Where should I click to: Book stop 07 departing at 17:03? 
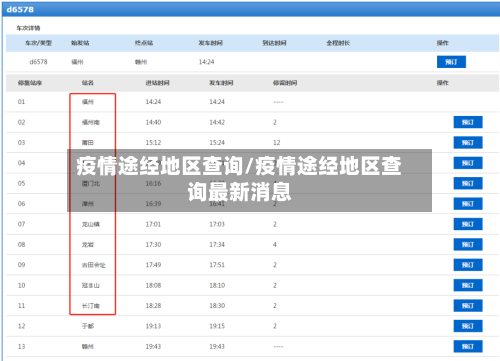coord(468,224)
